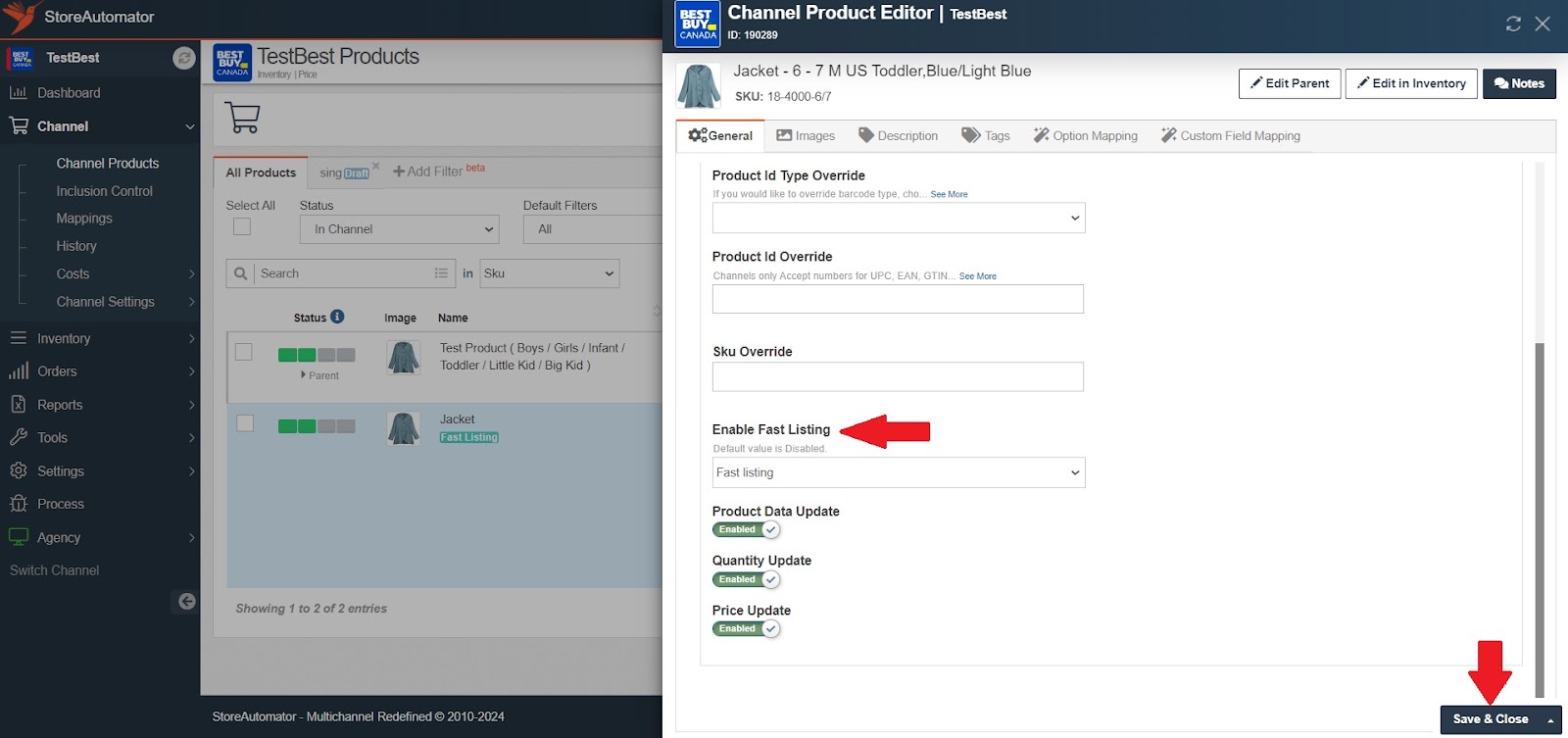Image resolution: width=1568 pixels, height=738 pixels.
Task: Click the Sku Override input field
Action: [x=898, y=376]
